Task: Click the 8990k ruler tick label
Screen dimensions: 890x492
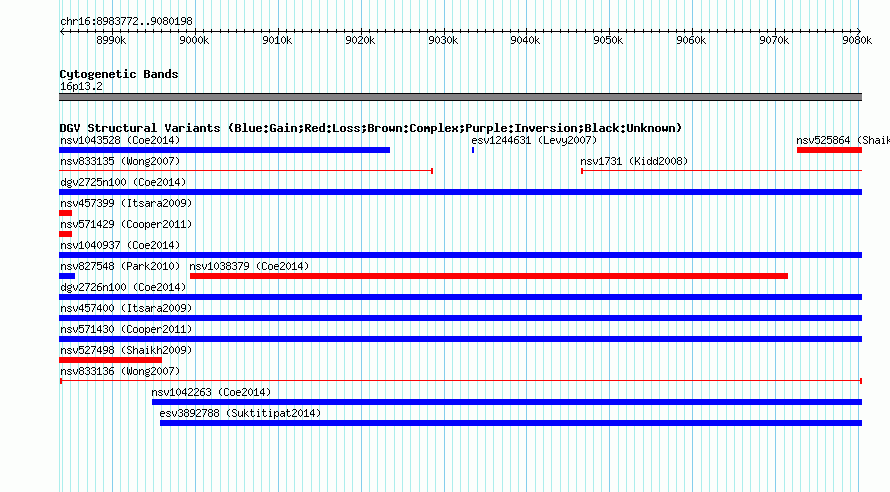Action: [x=111, y=40]
